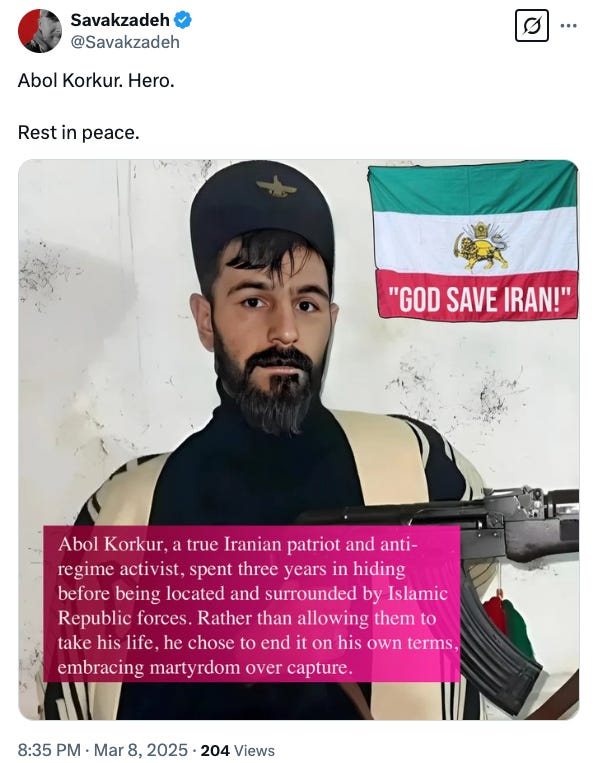Click the blue verified badge
The image size is (595, 763).
pyautogui.click(x=182, y=20)
